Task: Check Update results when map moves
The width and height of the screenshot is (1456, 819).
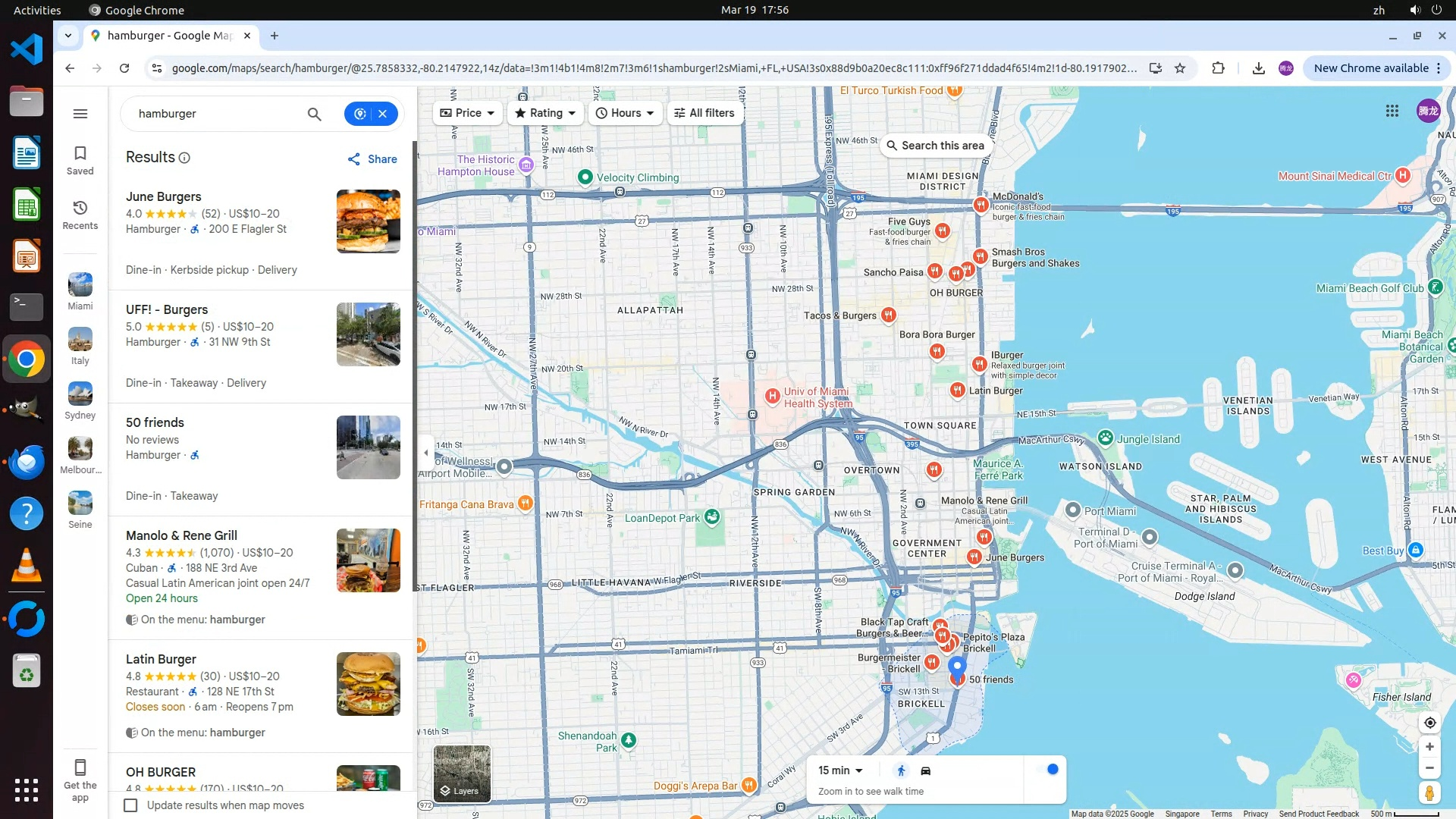Action: click(x=131, y=805)
